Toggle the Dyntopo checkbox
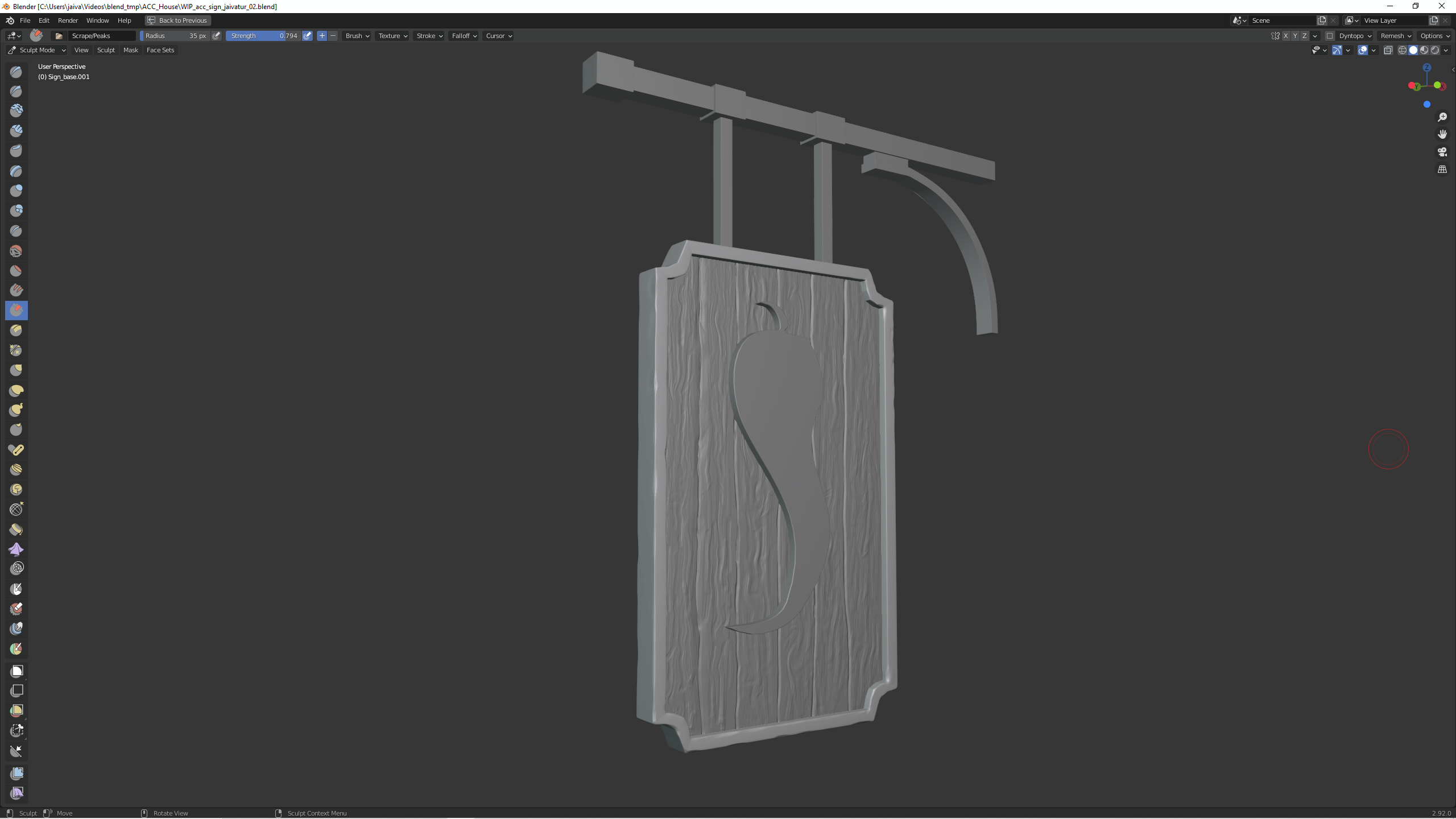The height and width of the screenshot is (819, 1456). 1329,36
